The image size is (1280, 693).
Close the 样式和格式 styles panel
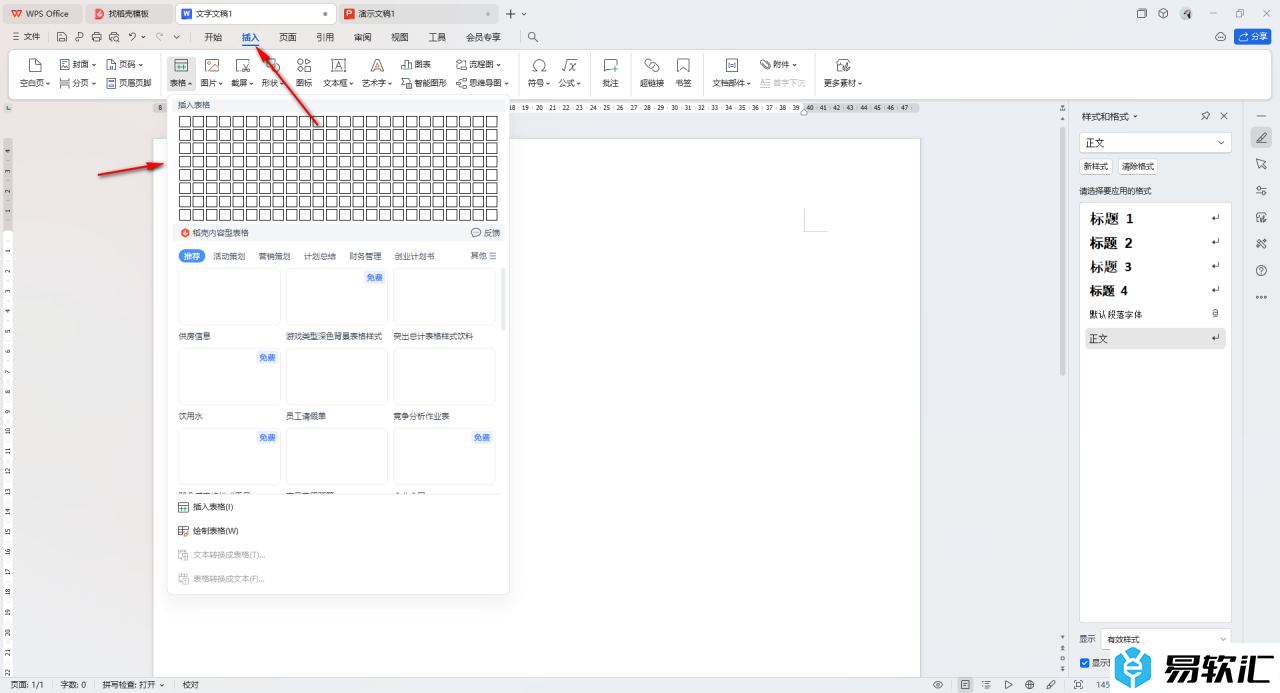click(x=1224, y=116)
